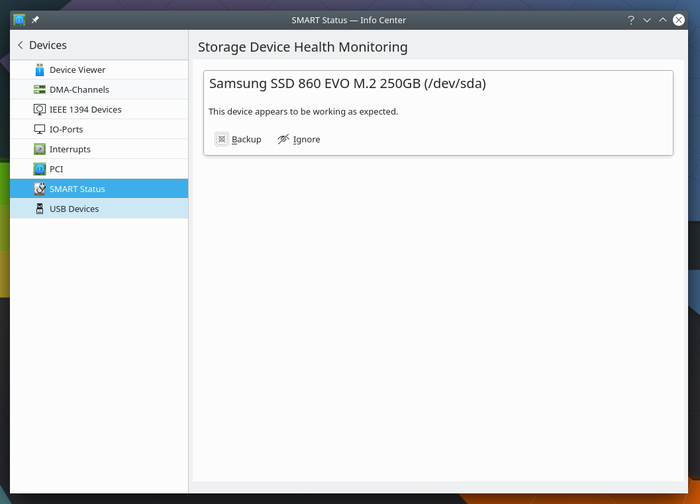This screenshot has width=700, height=504.
Task: Go back using the Devices chevron
Action: (x=20, y=45)
